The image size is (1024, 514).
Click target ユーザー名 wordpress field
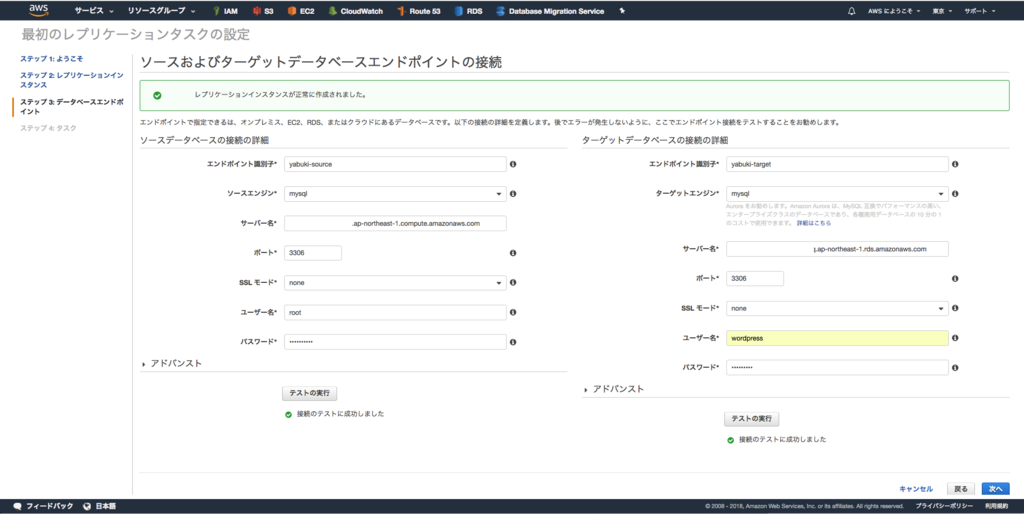pyautogui.click(x=837, y=338)
